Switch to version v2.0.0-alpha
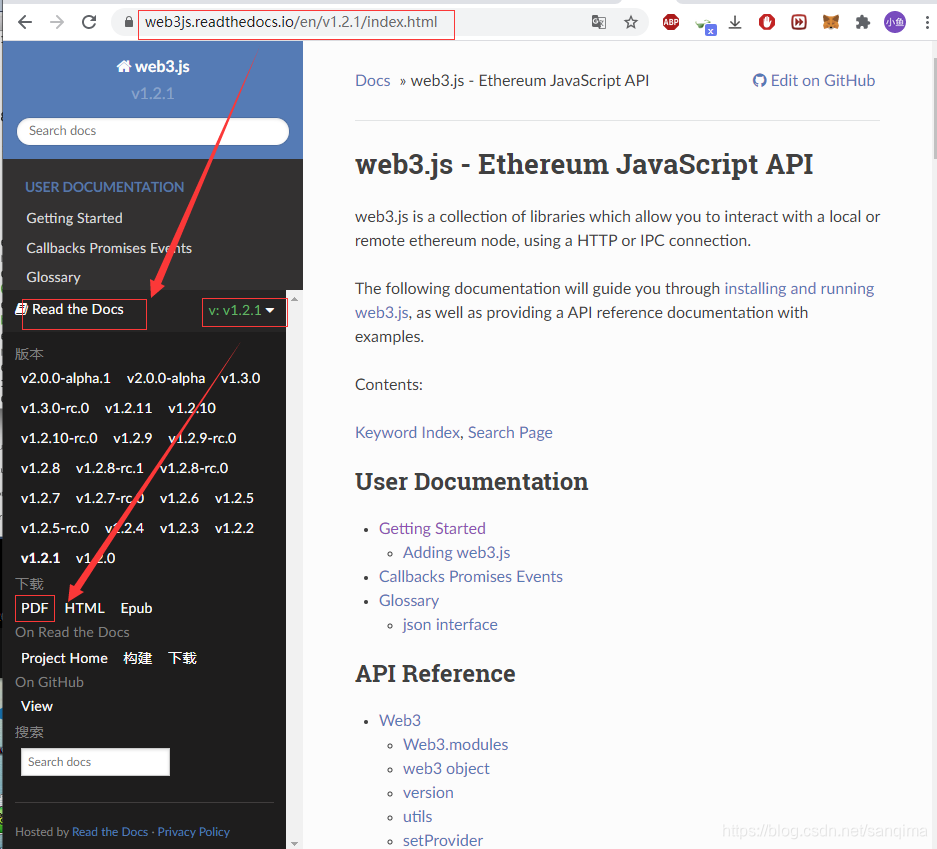Screen dimensions: 937x849 pos(166,378)
